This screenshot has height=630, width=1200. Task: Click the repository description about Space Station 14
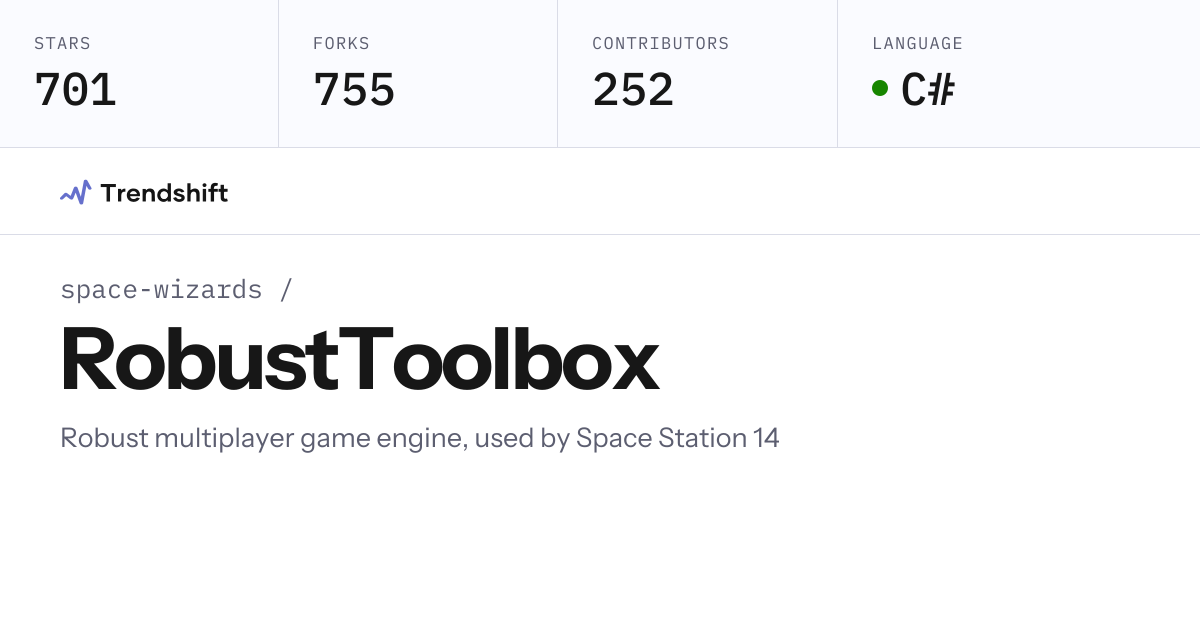[x=420, y=438]
